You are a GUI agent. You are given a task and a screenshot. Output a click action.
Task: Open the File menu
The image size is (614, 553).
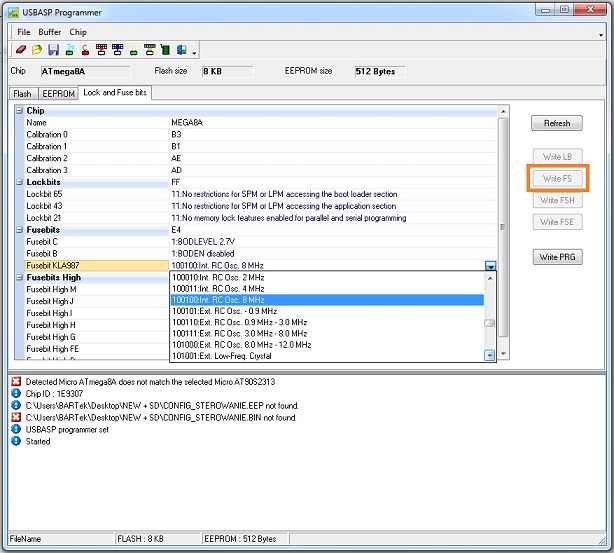(23, 32)
